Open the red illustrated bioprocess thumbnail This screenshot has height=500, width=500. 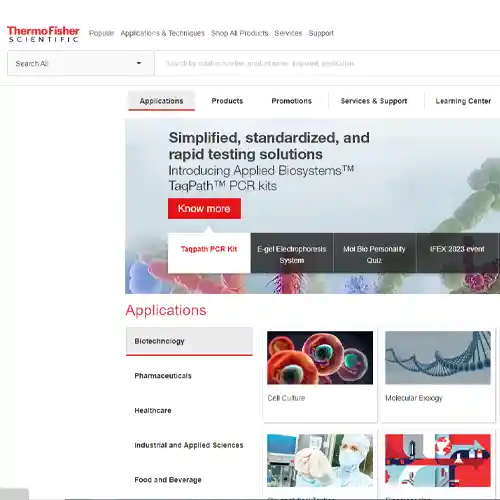(x=438, y=460)
